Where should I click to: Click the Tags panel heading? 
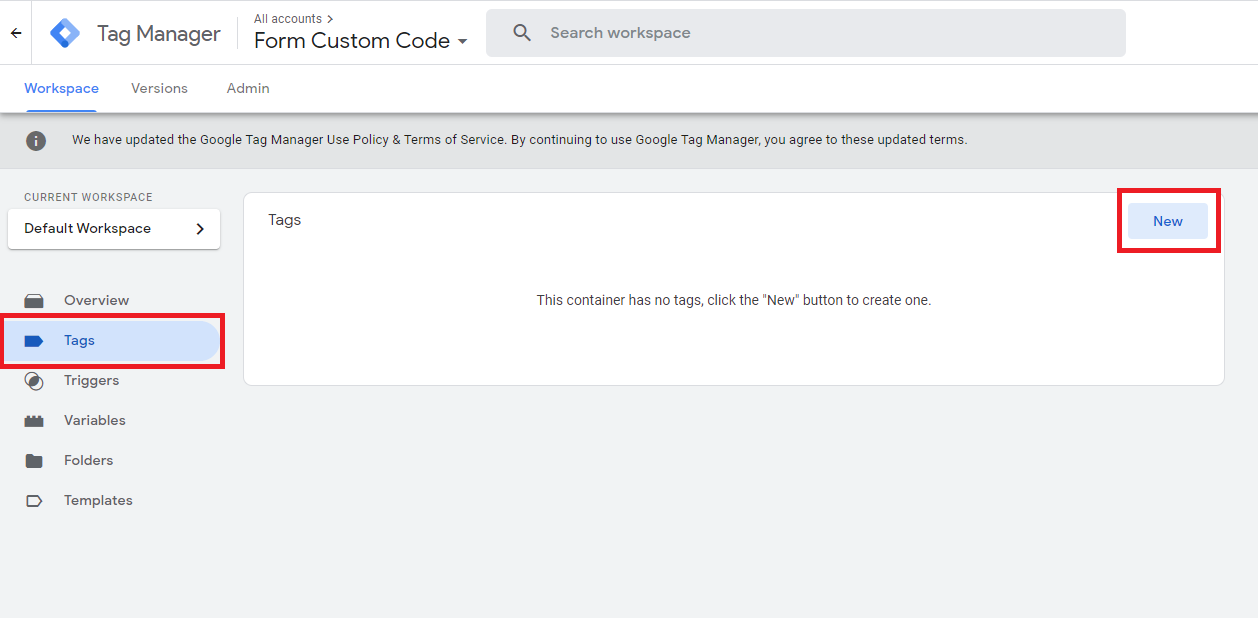pyautogui.click(x=285, y=220)
